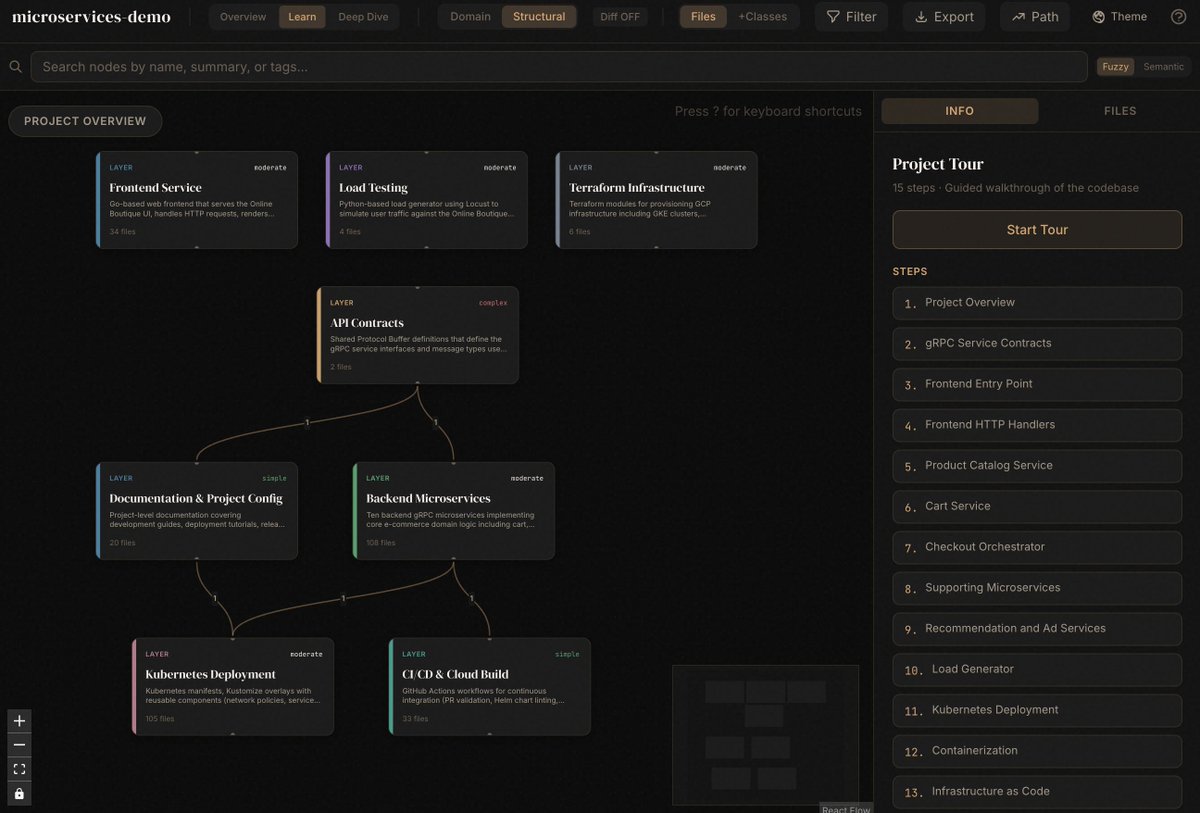The image size is (1200, 813).
Task: Select the Backend Microservices layer node
Action: (454, 511)
